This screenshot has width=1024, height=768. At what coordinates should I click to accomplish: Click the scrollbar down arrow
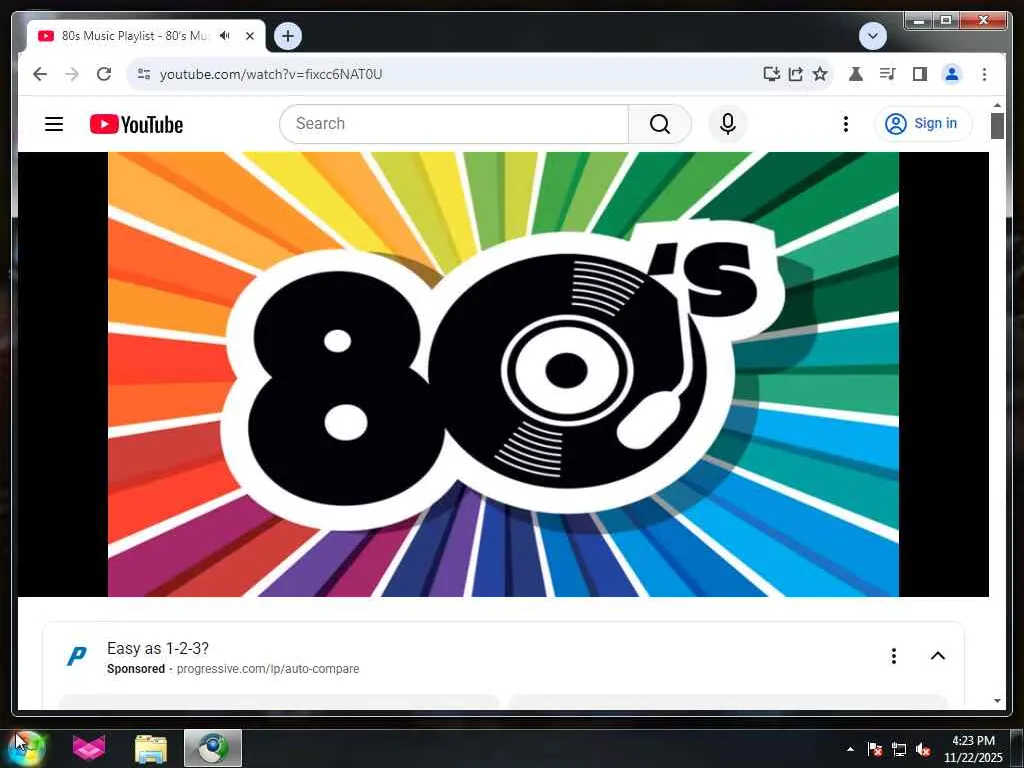point(997,701)
